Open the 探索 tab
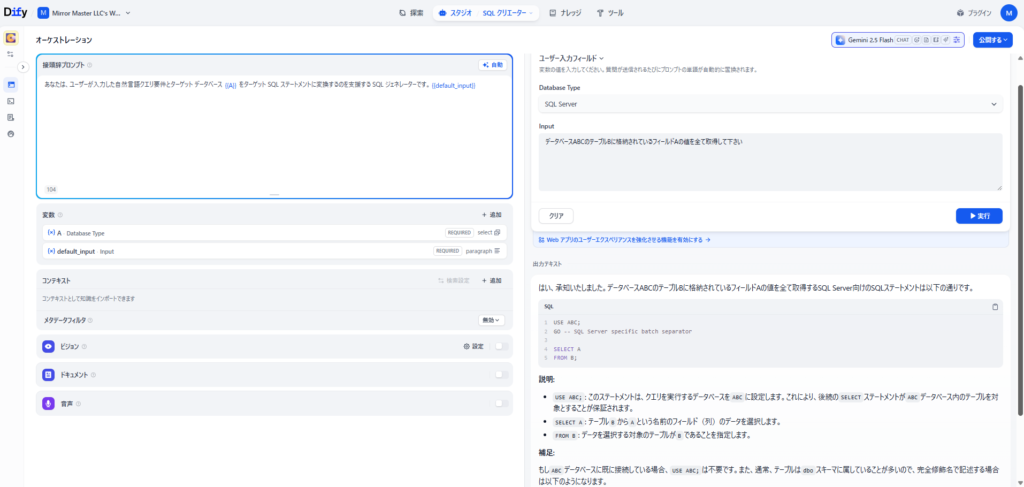 [411, 12]
